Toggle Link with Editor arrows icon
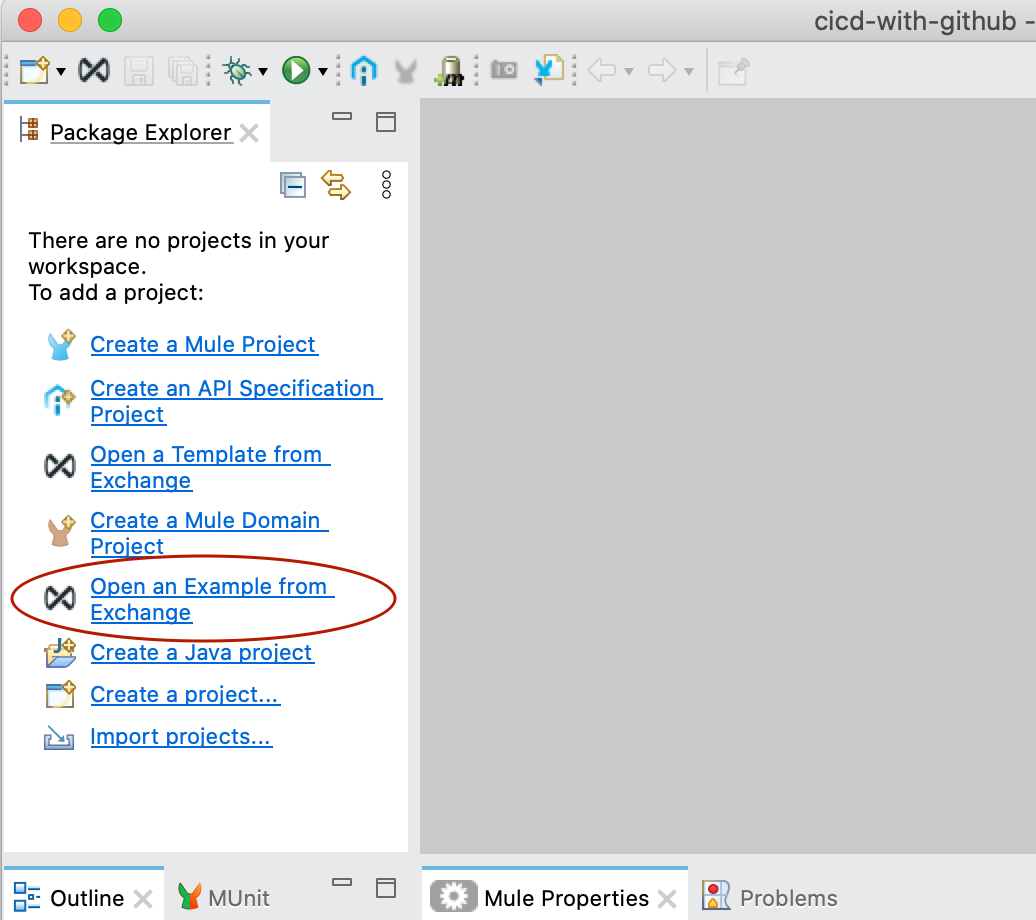1036x920 pixels. click(x=336, y=185)
